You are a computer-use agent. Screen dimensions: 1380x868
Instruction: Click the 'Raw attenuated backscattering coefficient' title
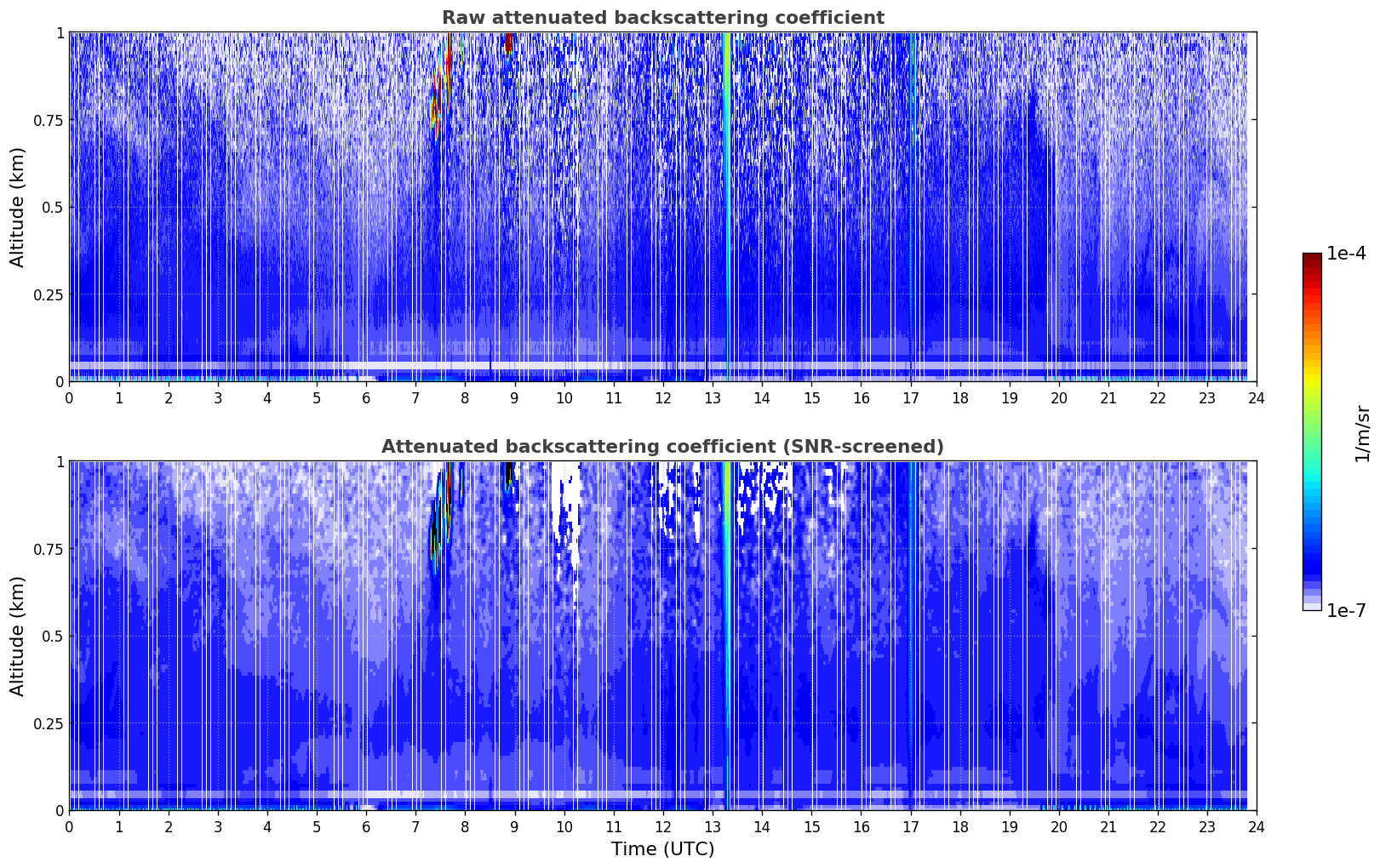662,18
